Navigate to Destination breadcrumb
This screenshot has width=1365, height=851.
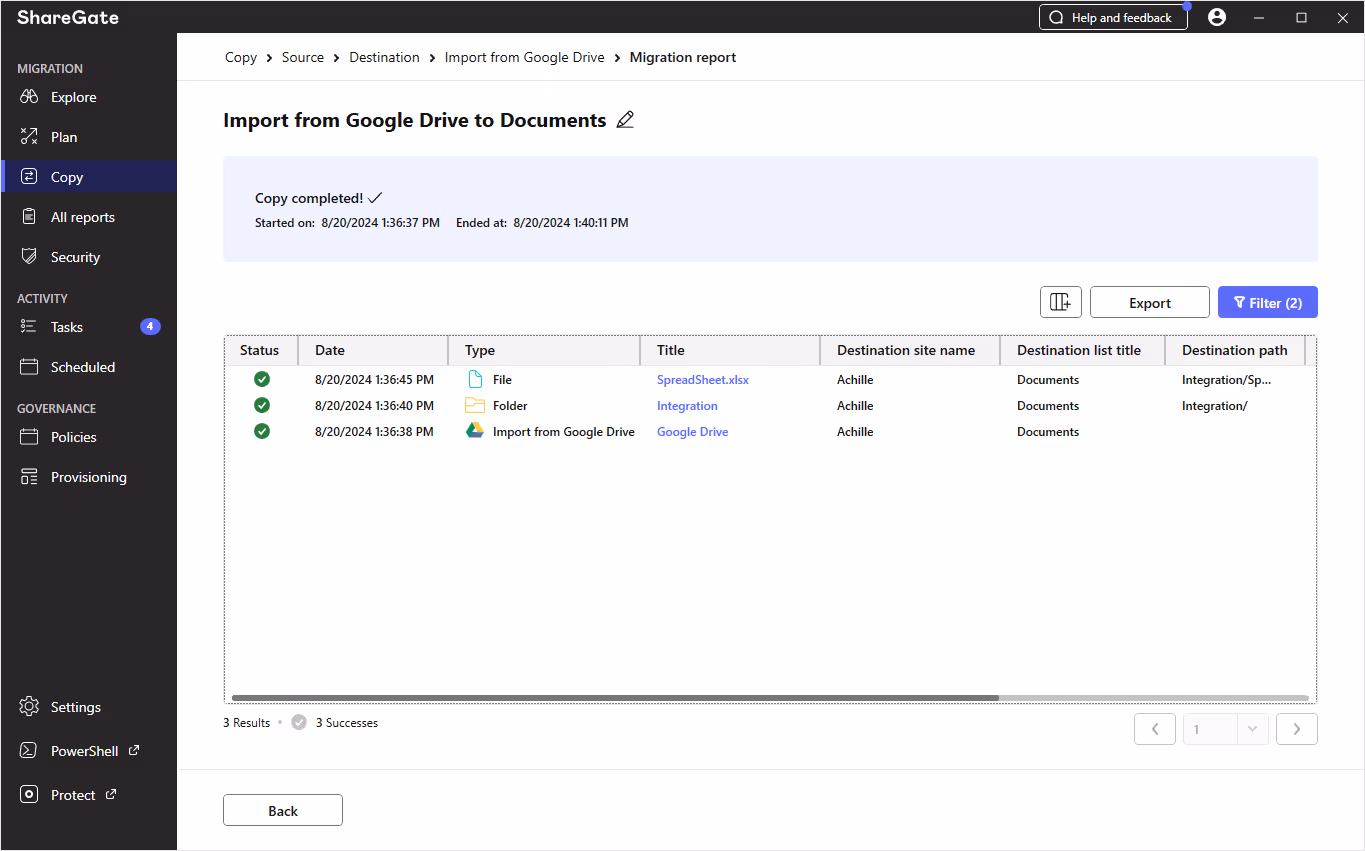point(384,57)
